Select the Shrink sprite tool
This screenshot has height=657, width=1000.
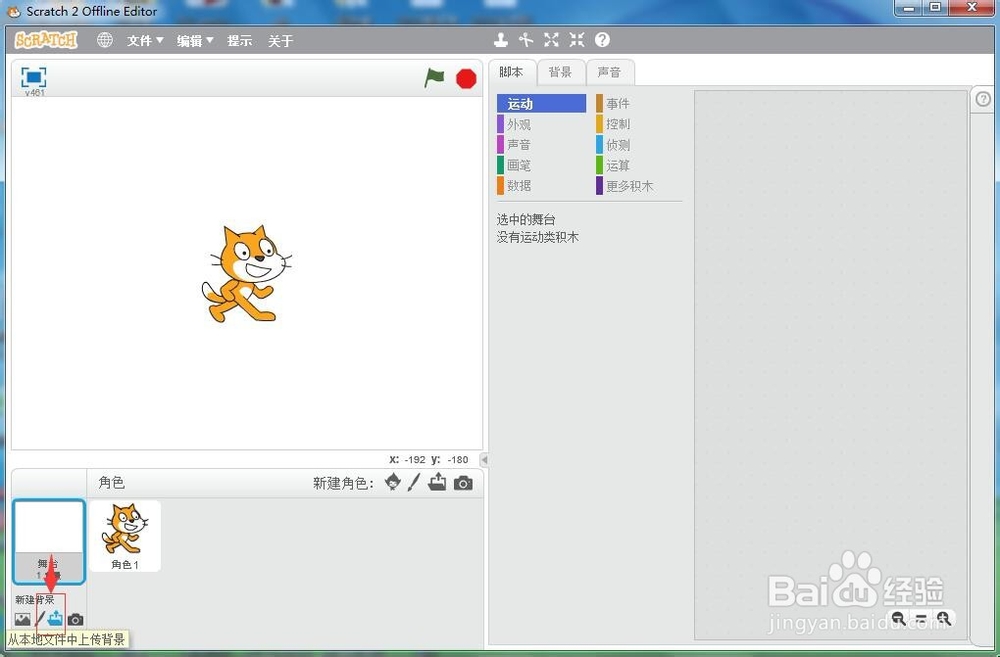click(577, 40)
